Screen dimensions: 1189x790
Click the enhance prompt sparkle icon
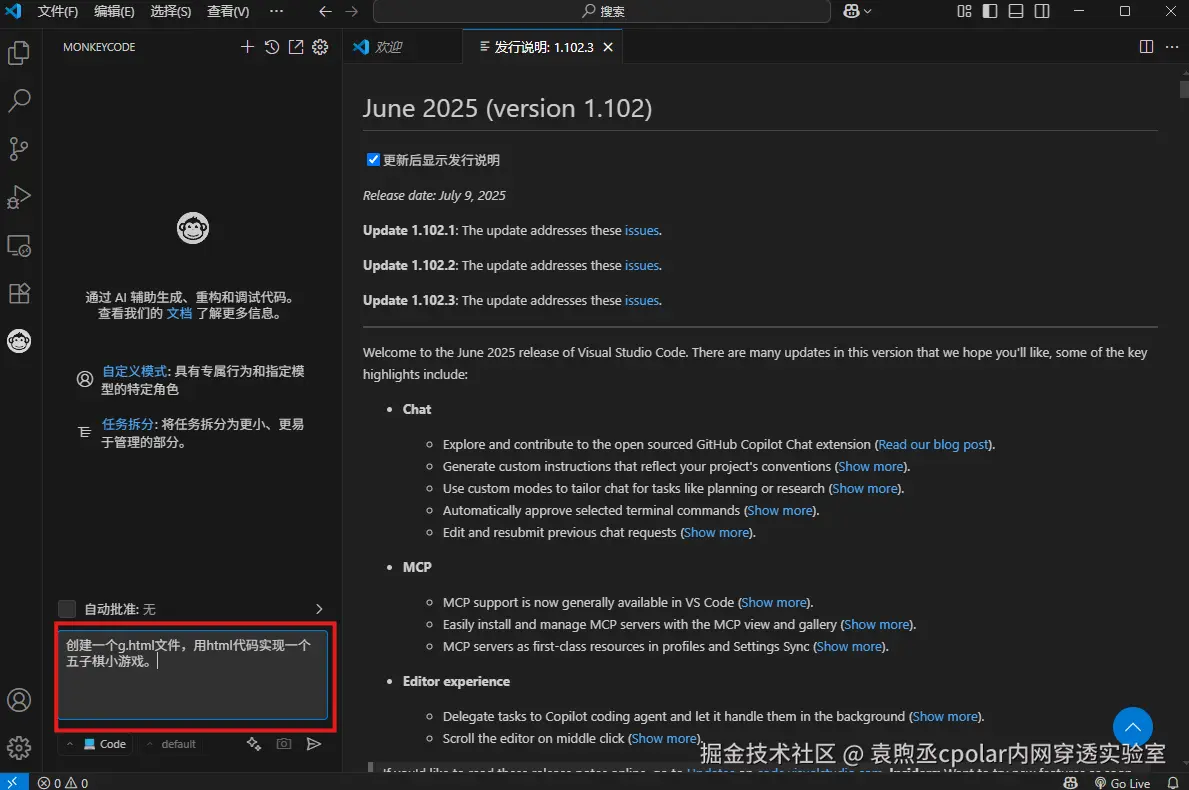click(x=254, y=744)
